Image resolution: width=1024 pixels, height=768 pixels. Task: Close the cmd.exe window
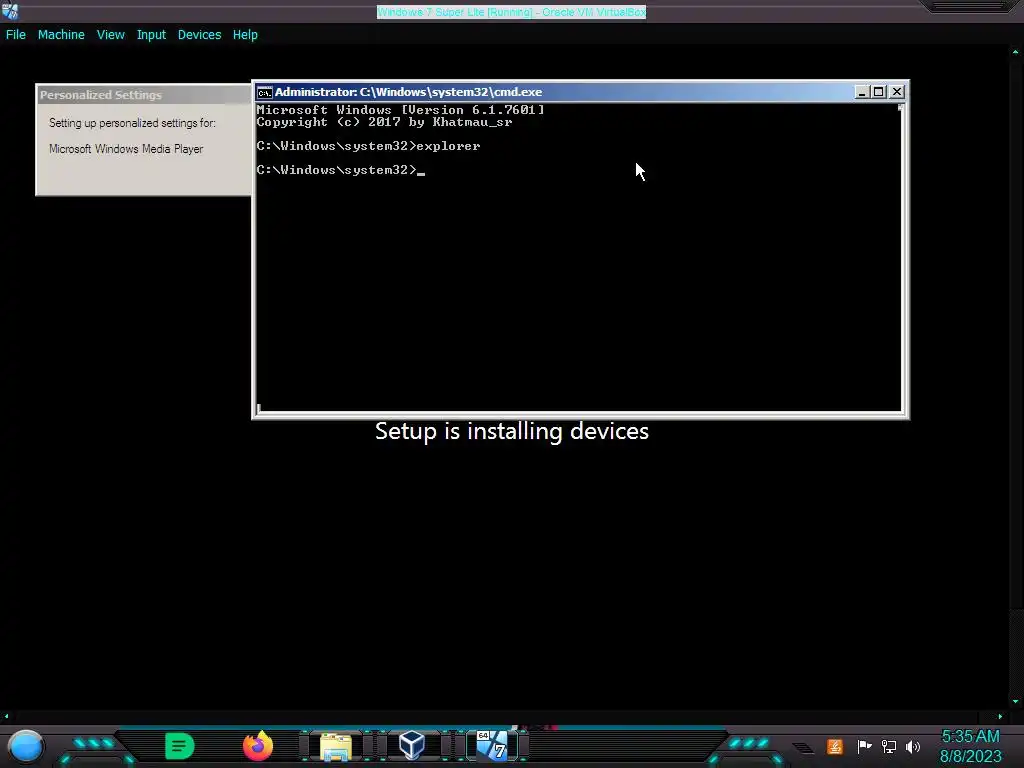click(x=897, y=92)
